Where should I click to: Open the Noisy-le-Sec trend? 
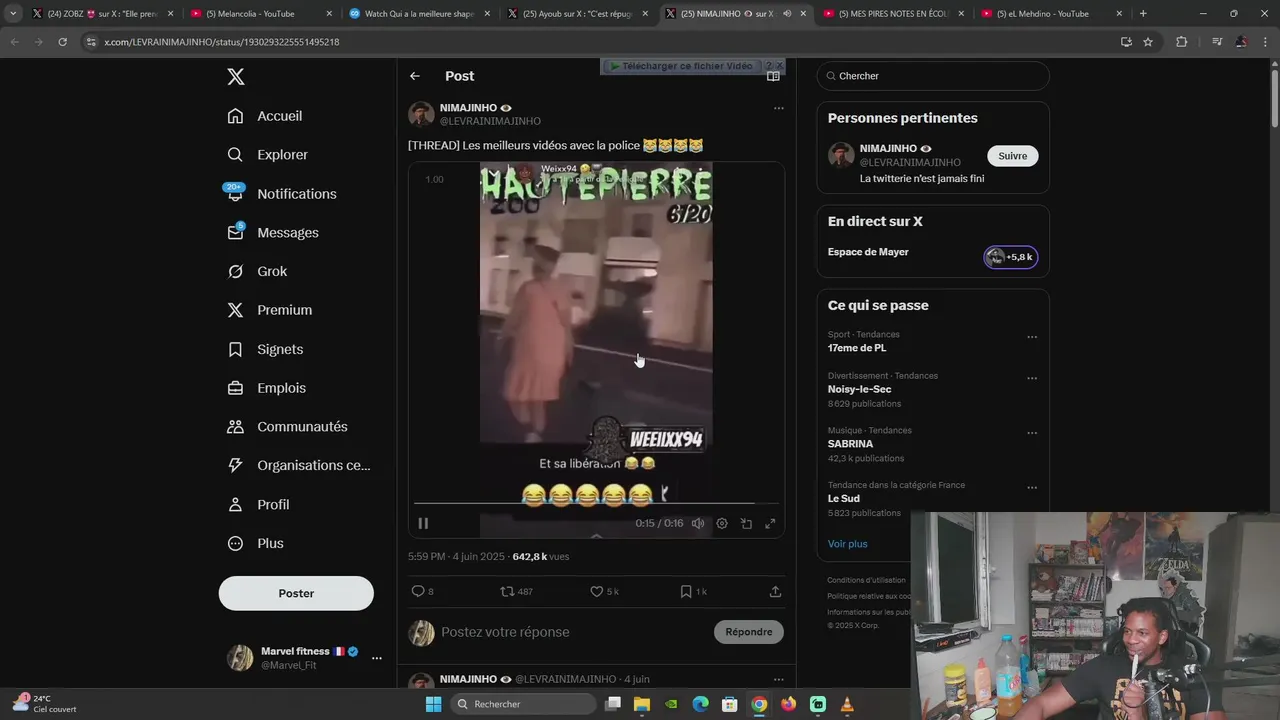(859, 390)
